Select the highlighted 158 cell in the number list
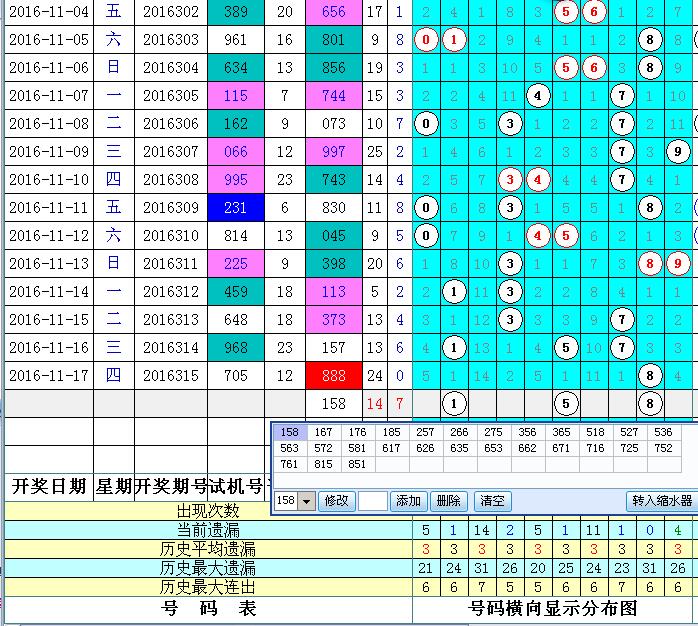698x626 pixels. (290, 433)
